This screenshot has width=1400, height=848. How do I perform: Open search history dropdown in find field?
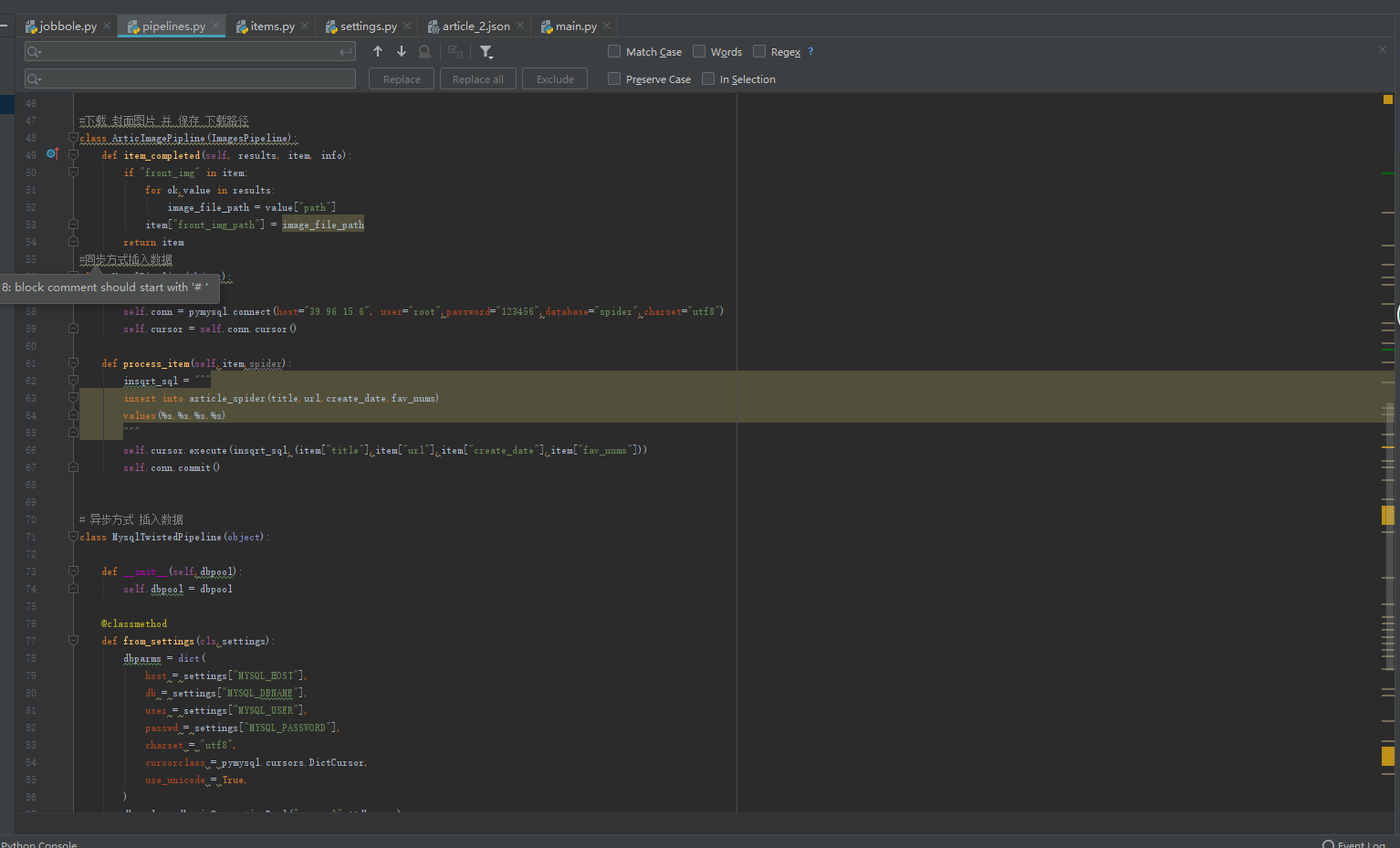click(35, 52)
